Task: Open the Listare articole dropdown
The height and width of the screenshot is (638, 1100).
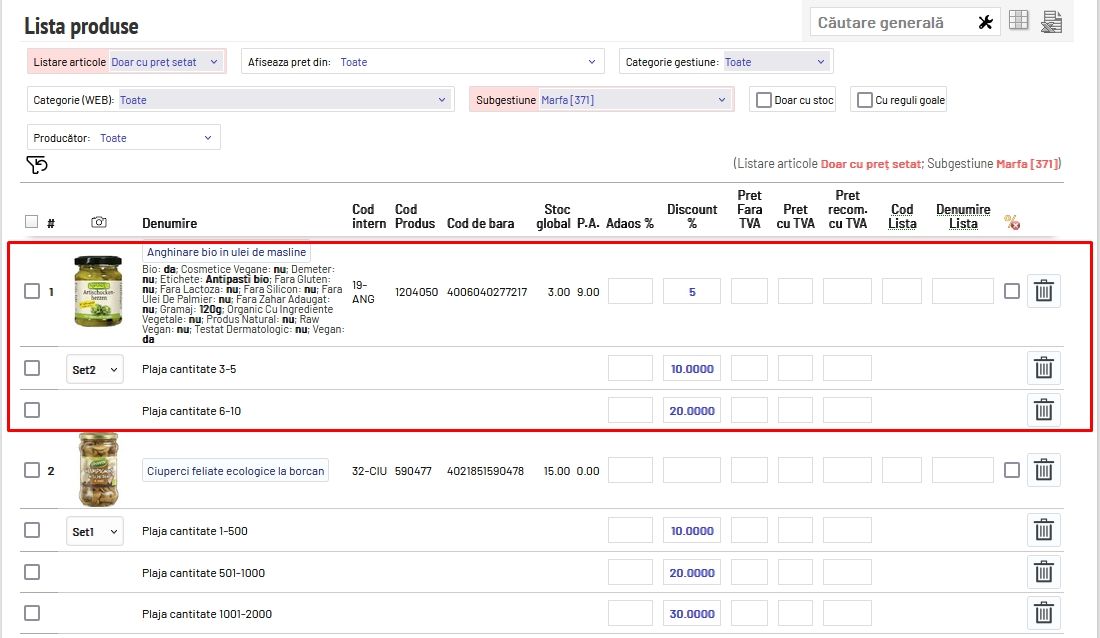Action: point(165,62)
